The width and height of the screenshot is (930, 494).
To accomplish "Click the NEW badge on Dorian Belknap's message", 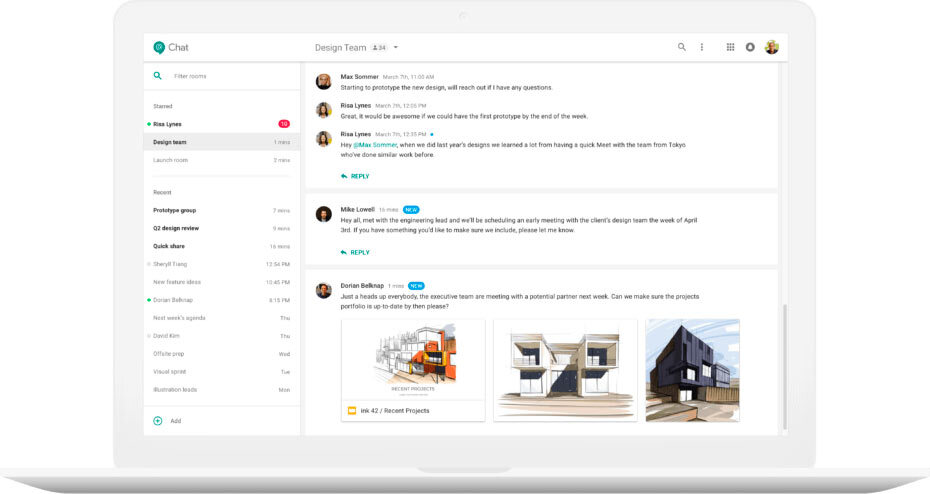I will click(x=416, y=286).
